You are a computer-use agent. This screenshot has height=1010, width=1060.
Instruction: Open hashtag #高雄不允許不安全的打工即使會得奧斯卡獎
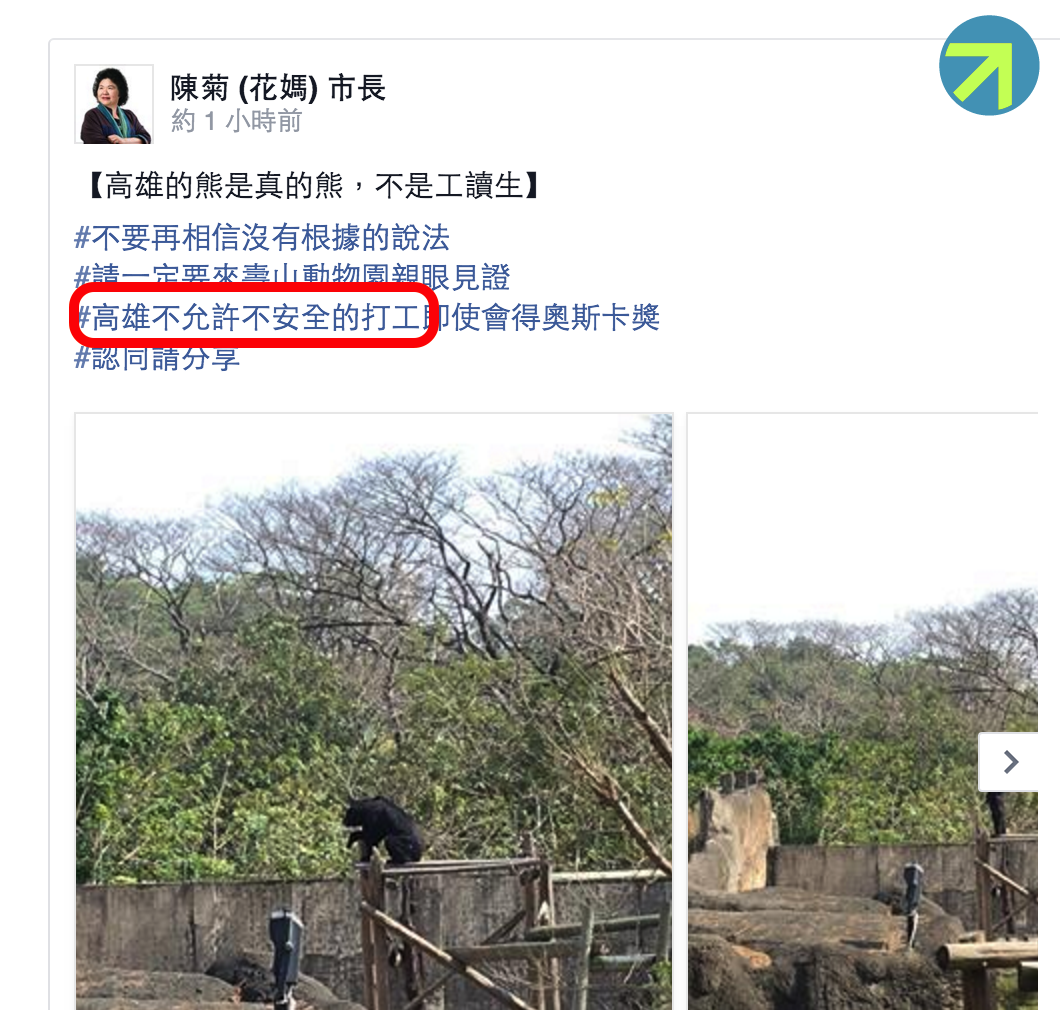pyautogui.click(x=367, y=317)
